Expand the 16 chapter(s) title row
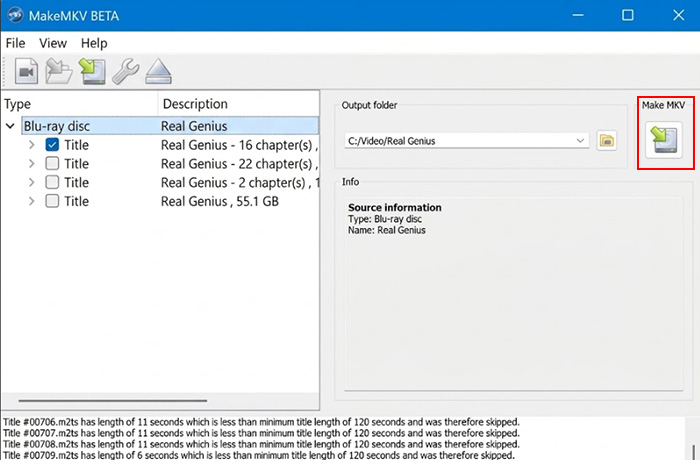The image size is (700, 460). click(32, 145)
